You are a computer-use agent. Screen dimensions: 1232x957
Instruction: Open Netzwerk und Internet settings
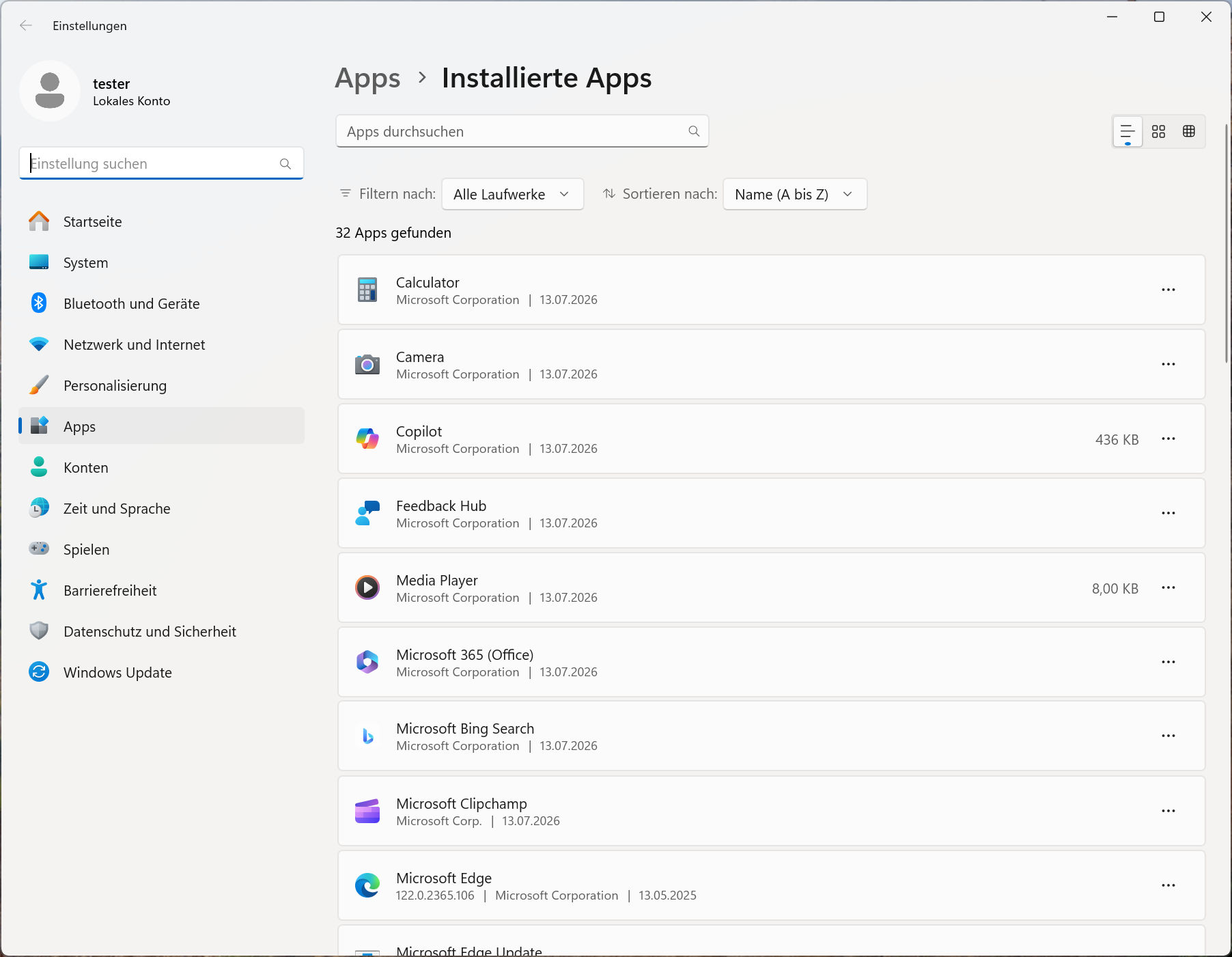(x=162, y=344)
